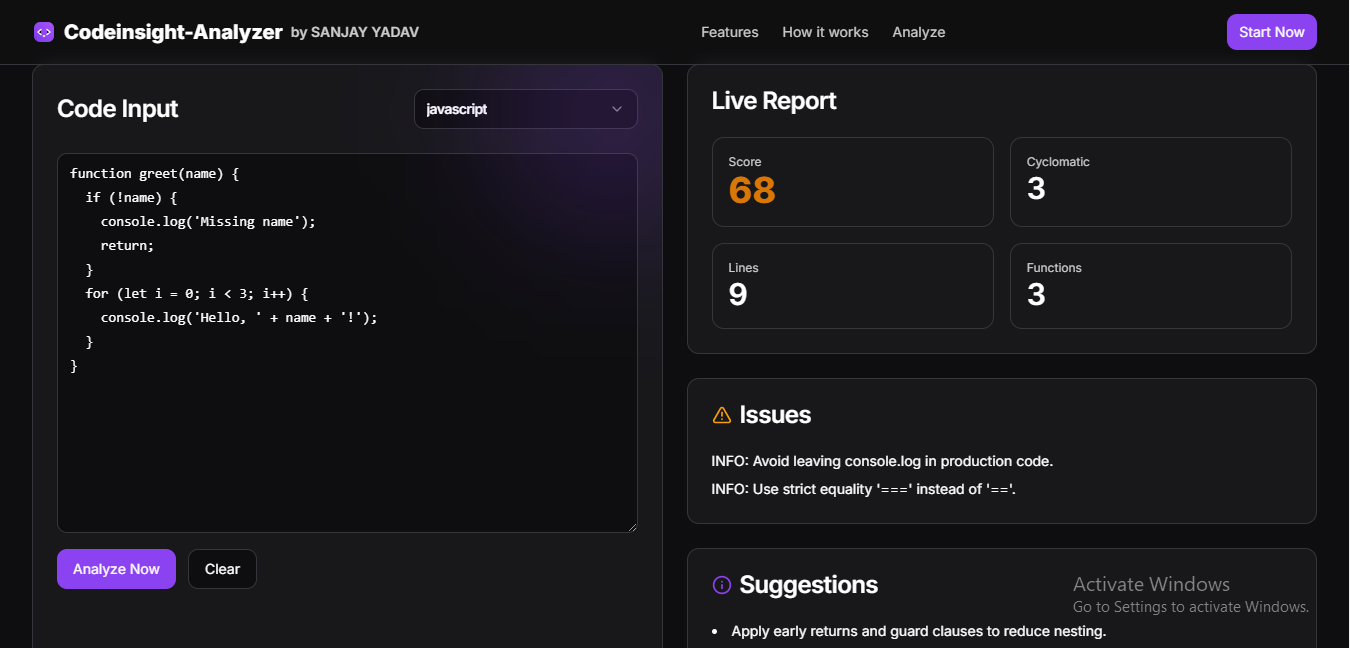Click the Functions metric card

click(1150, 285)
